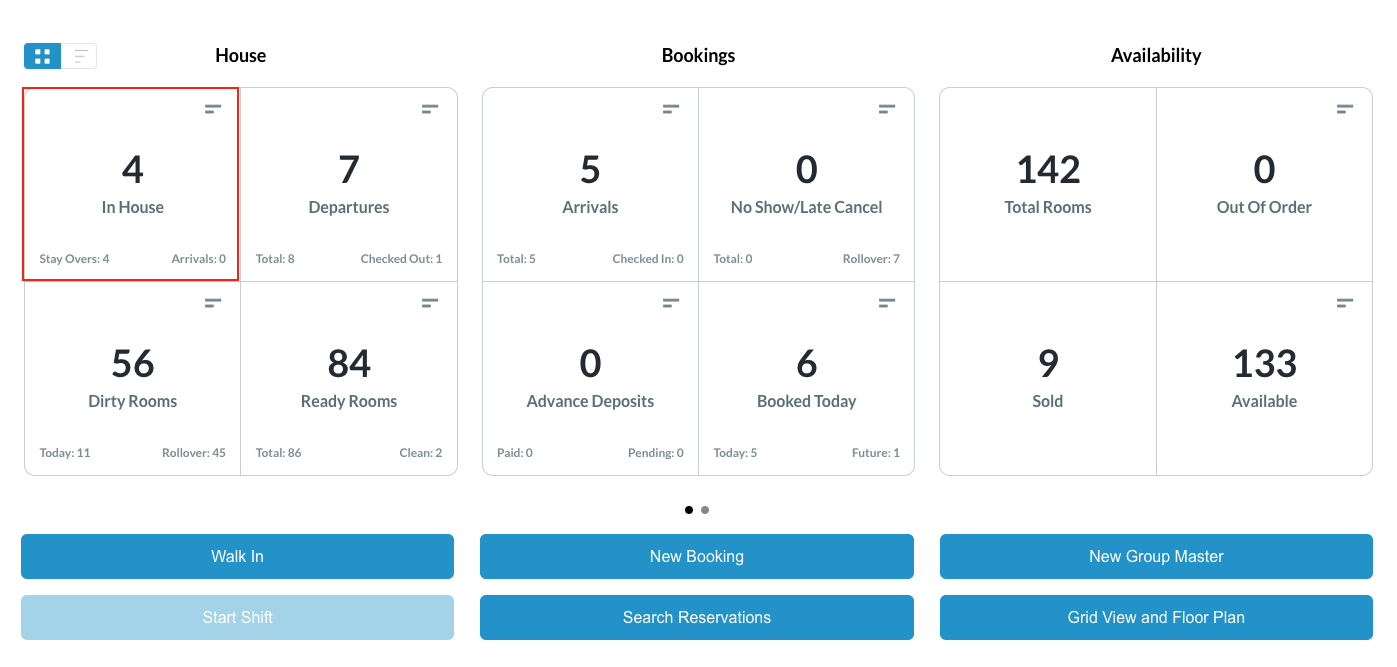Click the New Booking button
This screenshot has height=667, width=1397.
[x=696, y=556]
